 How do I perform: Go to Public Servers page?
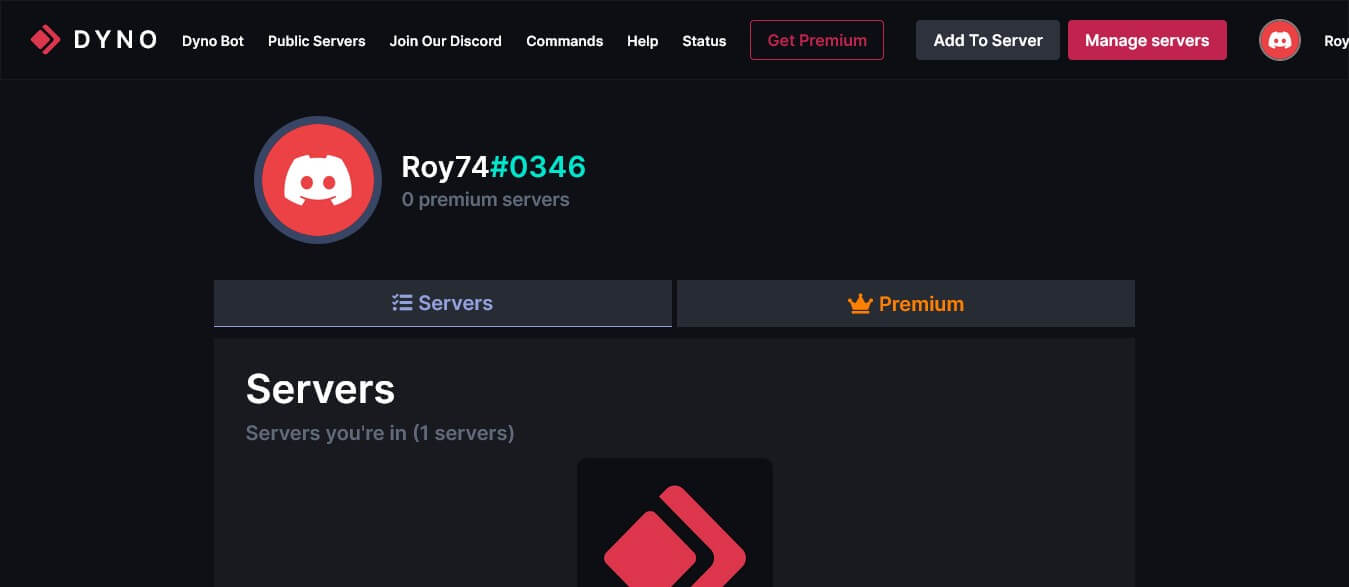coord(317,41)
